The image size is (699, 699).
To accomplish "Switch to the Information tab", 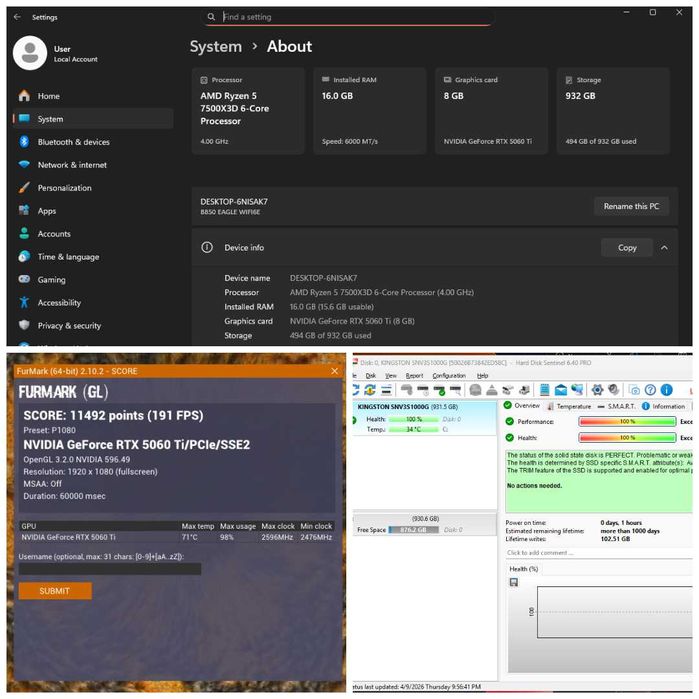I will coord(664,406).
